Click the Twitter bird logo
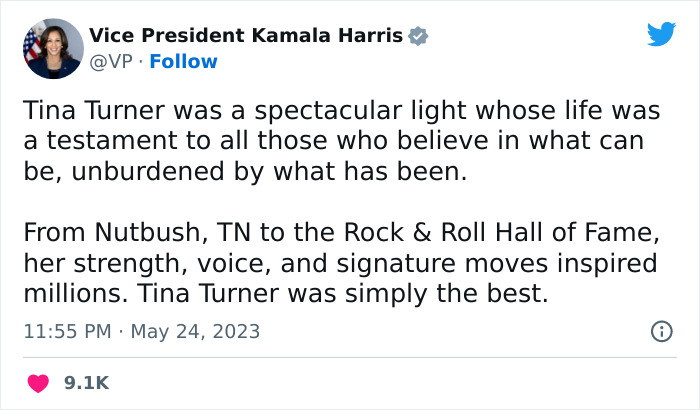 click(661, 34)
